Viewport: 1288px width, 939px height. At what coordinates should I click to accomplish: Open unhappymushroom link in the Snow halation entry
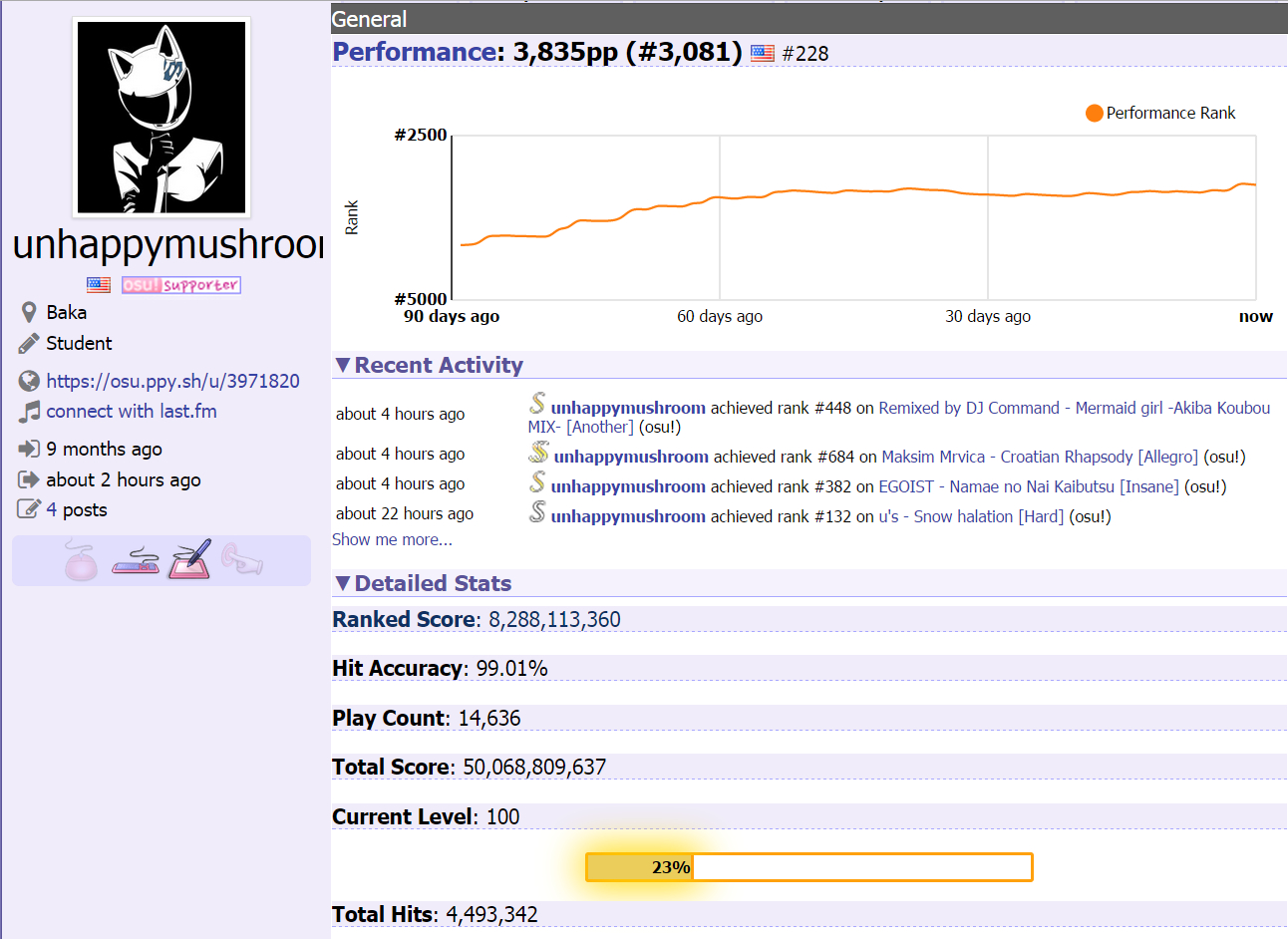(628, 516)
